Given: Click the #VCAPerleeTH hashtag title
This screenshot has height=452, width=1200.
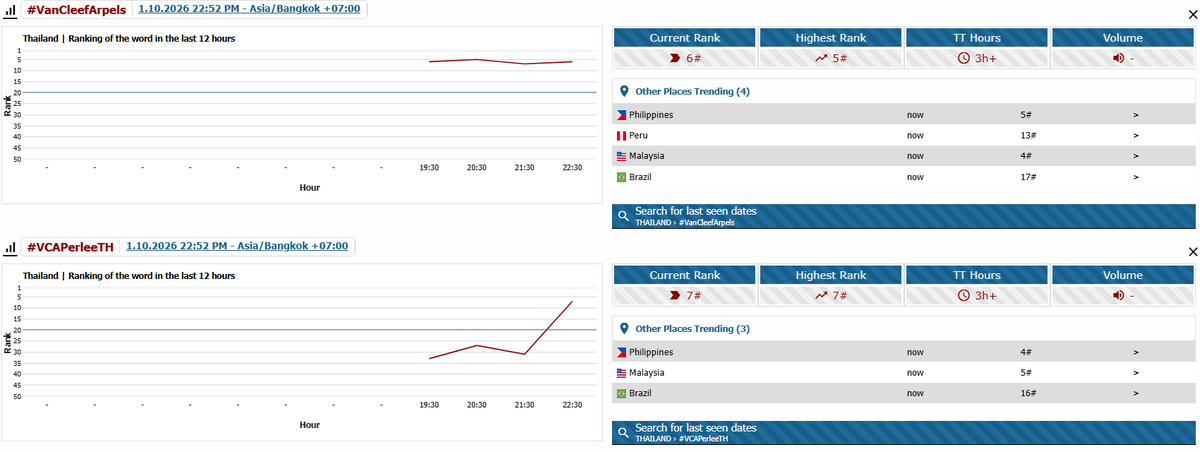Looking at the screenshot, I should (x=70, y=247).
